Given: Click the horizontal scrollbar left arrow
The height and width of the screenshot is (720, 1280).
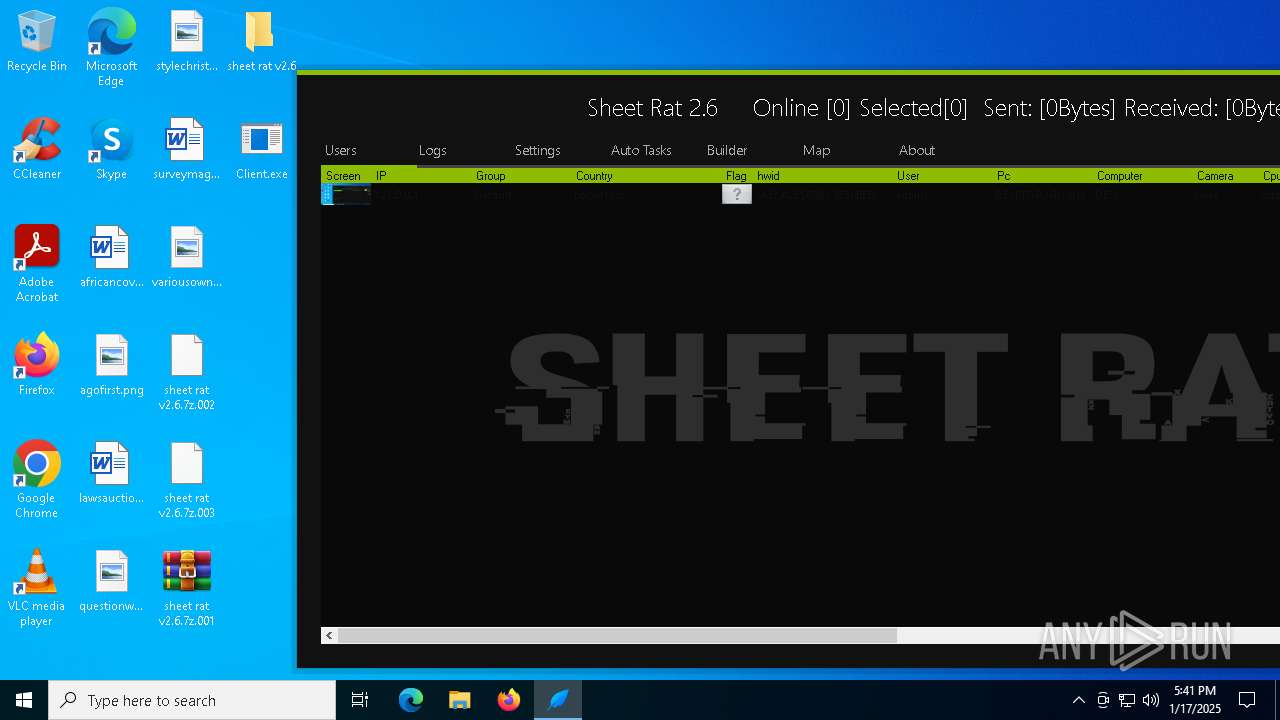Looking at the screenshot, I should 329,636.
